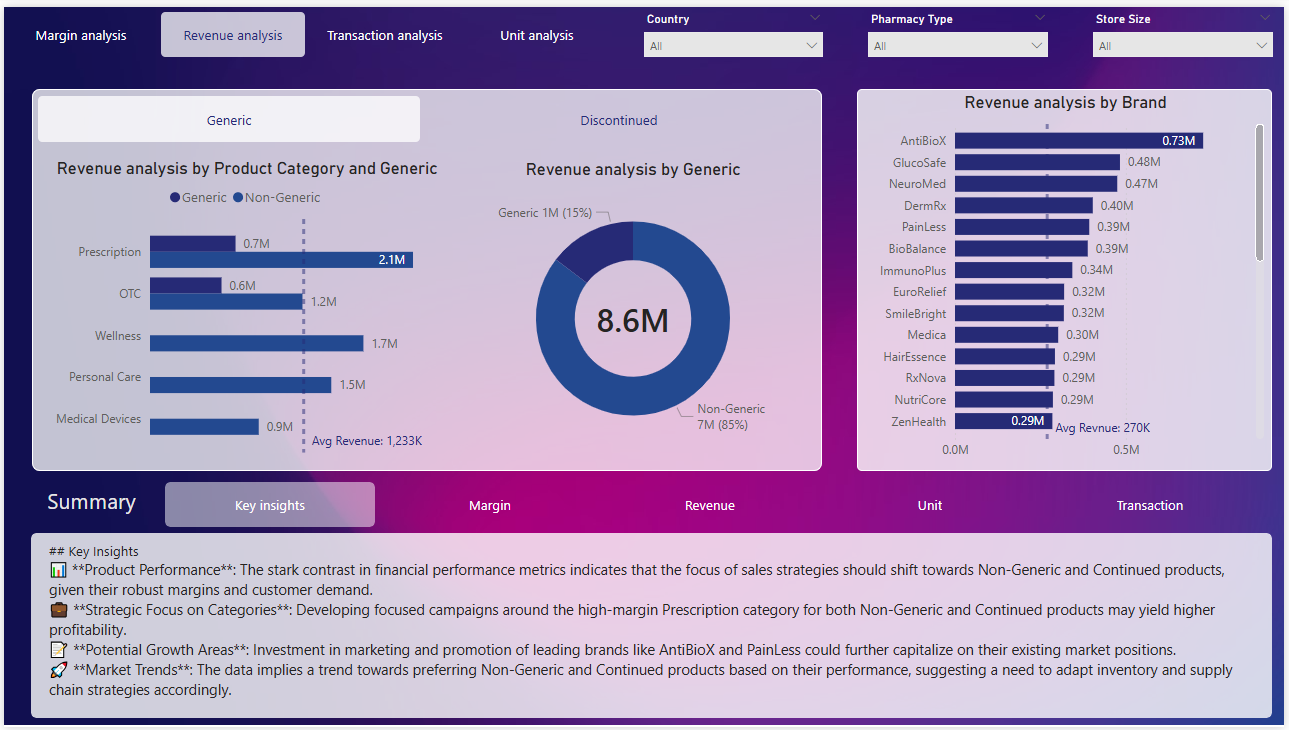Open the Store Size dropdown
This screenshot has height=730, width=1289.
point(1182,46)
